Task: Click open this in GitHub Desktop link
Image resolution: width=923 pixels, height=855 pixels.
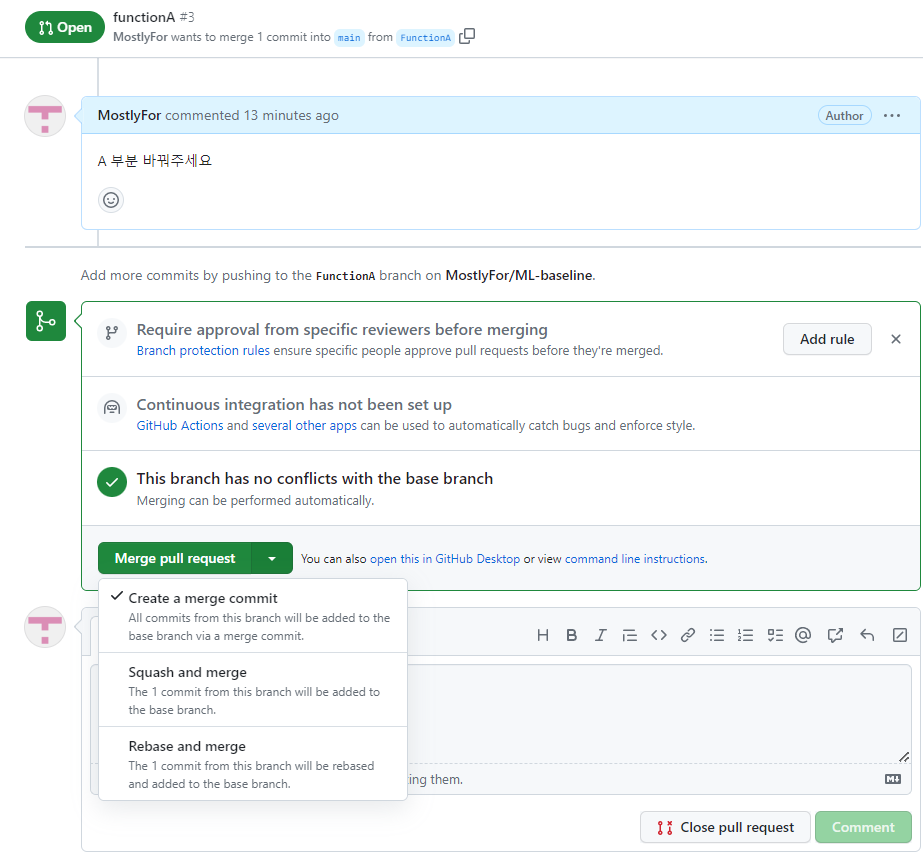Action: tap(445, 559)
